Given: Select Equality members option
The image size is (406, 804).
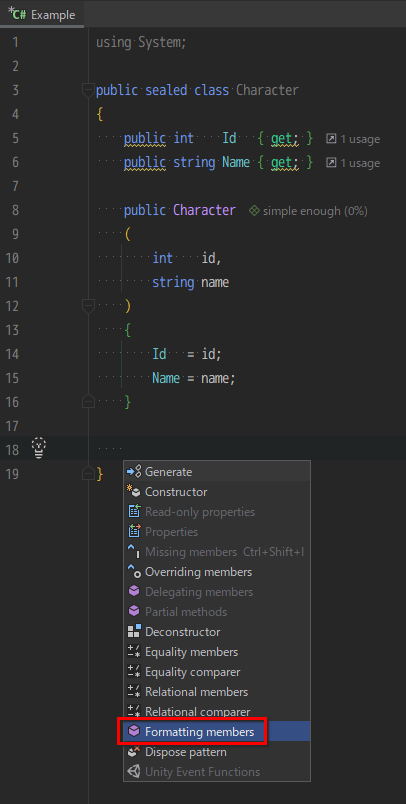Looking at the screenshot, I should [x=217, y=652].
